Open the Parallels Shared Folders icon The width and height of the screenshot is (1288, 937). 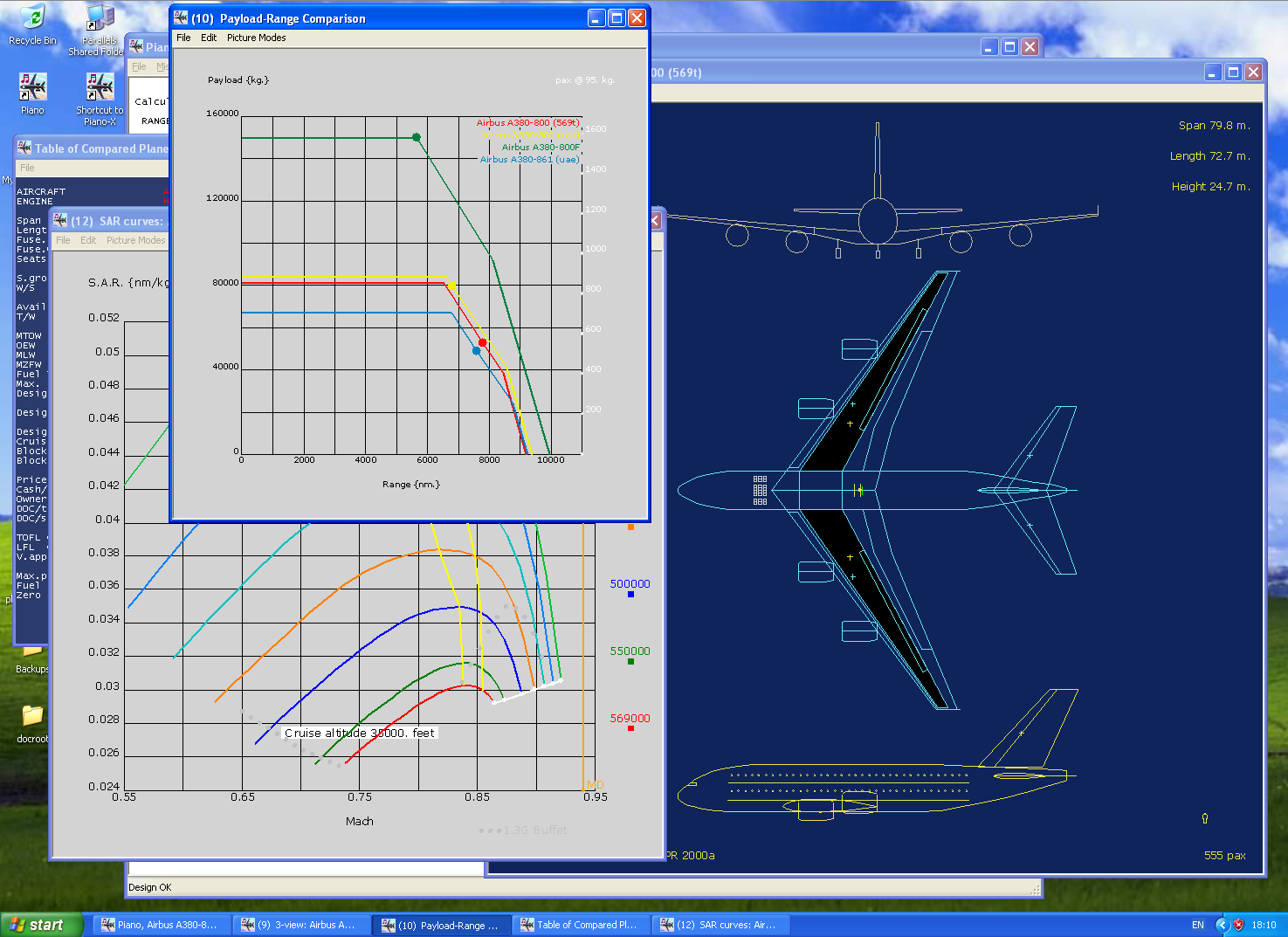click(x=100, y=19)
